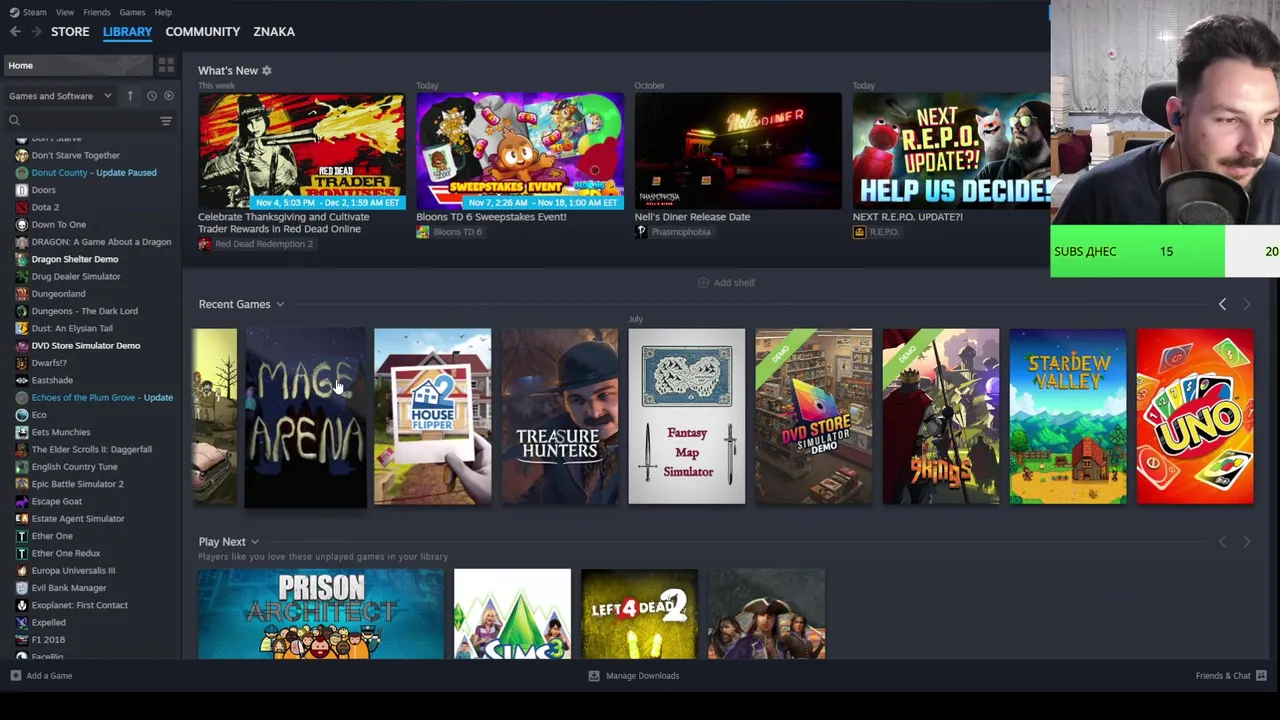Open Stardew Valley game cover

pyautogui.click(x=1067, y=416)
